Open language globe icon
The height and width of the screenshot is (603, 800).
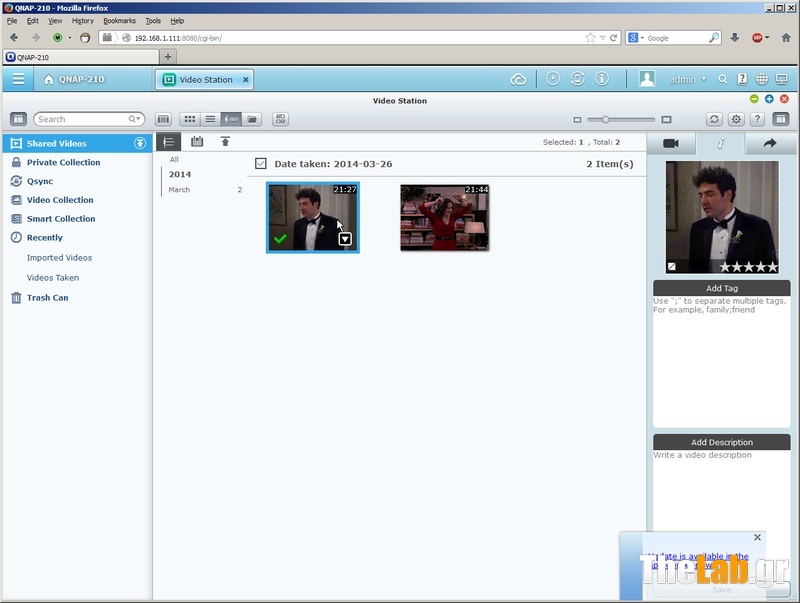coord(762,79)
